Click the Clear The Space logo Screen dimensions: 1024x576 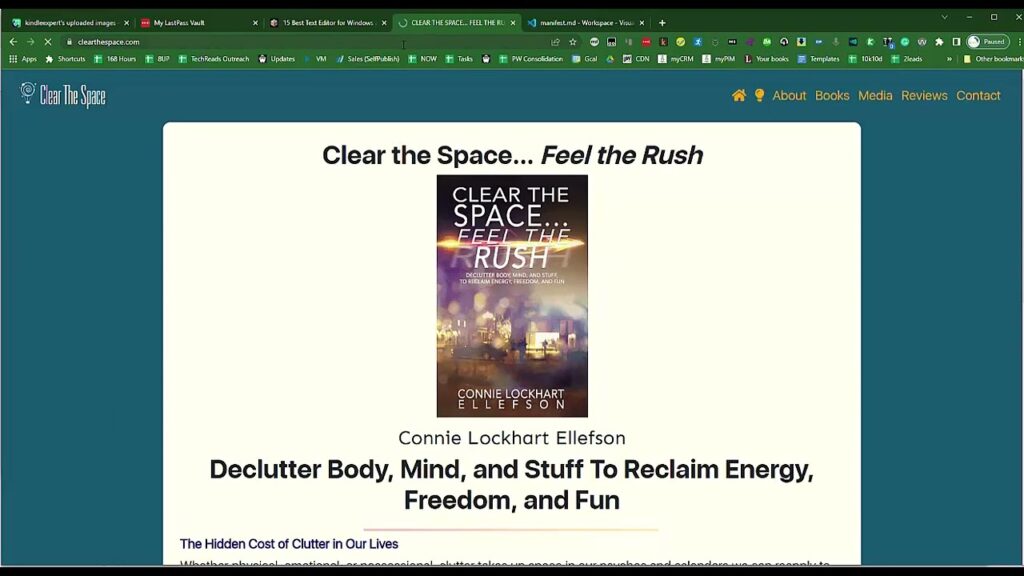coord(63,95)
